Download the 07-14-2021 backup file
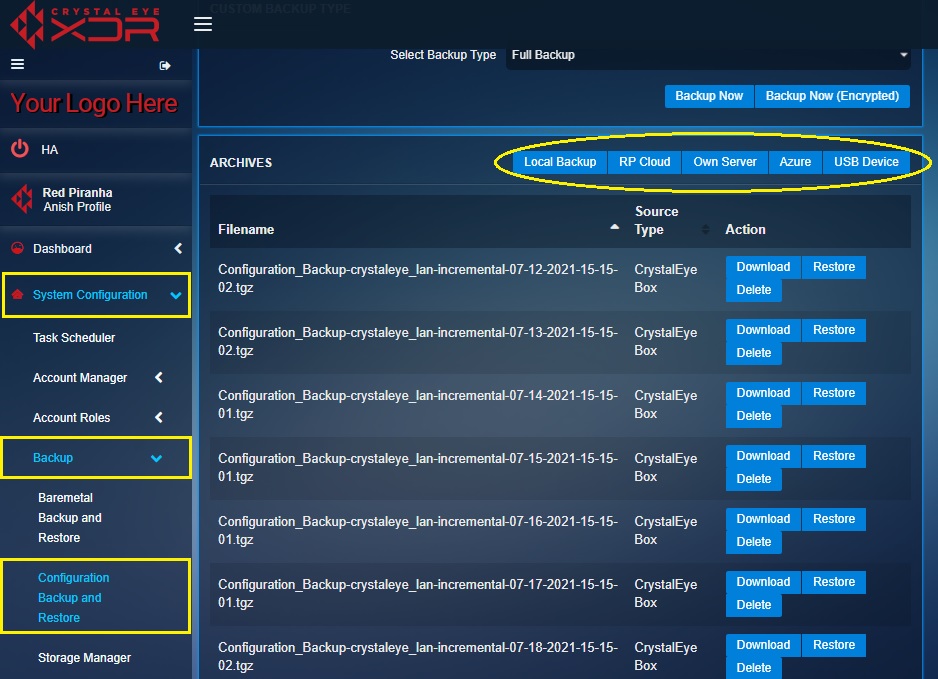 click(763, 393)
